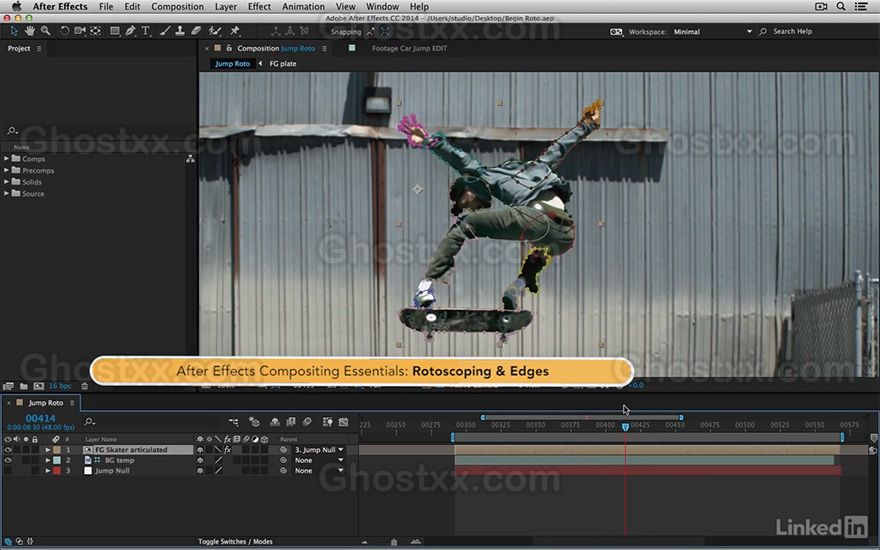Select the Zoom magnifier tool
880x550 pixels.
[45, 31]
